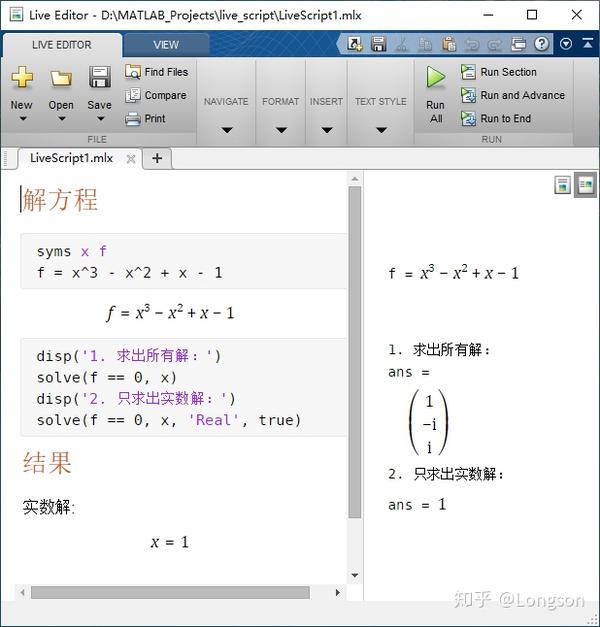The height and width of the screenshot is (627, 600).
Task: Click the Switch Windows icon
Action: (x=518, y=44)
